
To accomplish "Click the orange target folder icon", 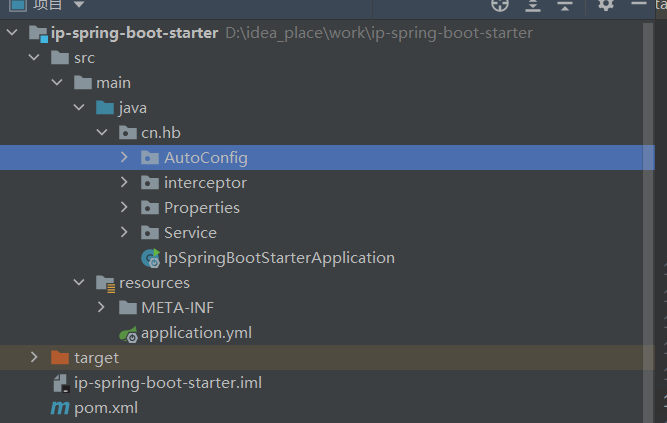I will (60, 357).
